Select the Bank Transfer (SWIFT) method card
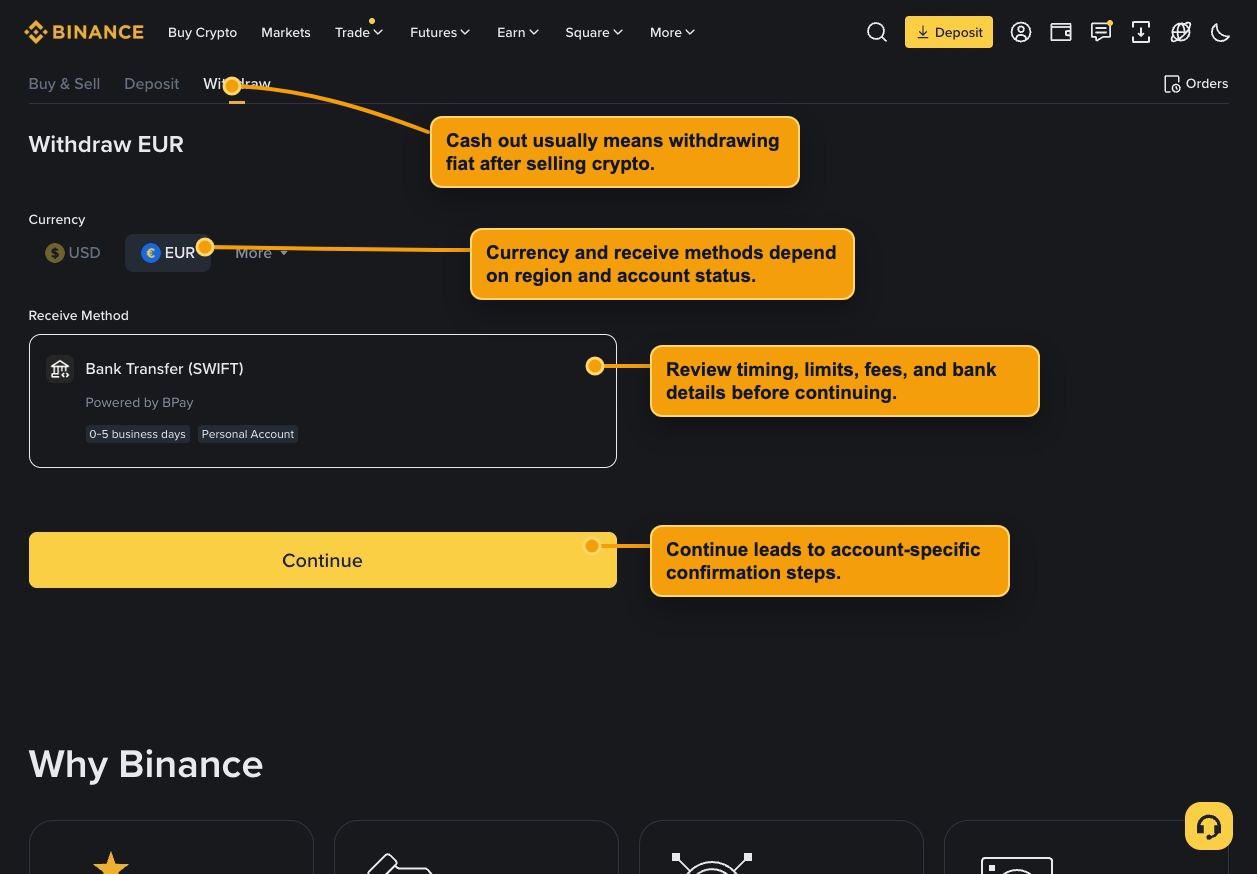Screen dimensions: 1257x874 click(322, 400)
